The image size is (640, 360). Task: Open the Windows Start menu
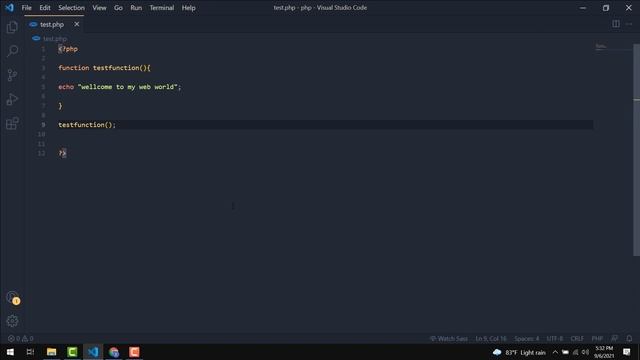[x=10, y=352]
